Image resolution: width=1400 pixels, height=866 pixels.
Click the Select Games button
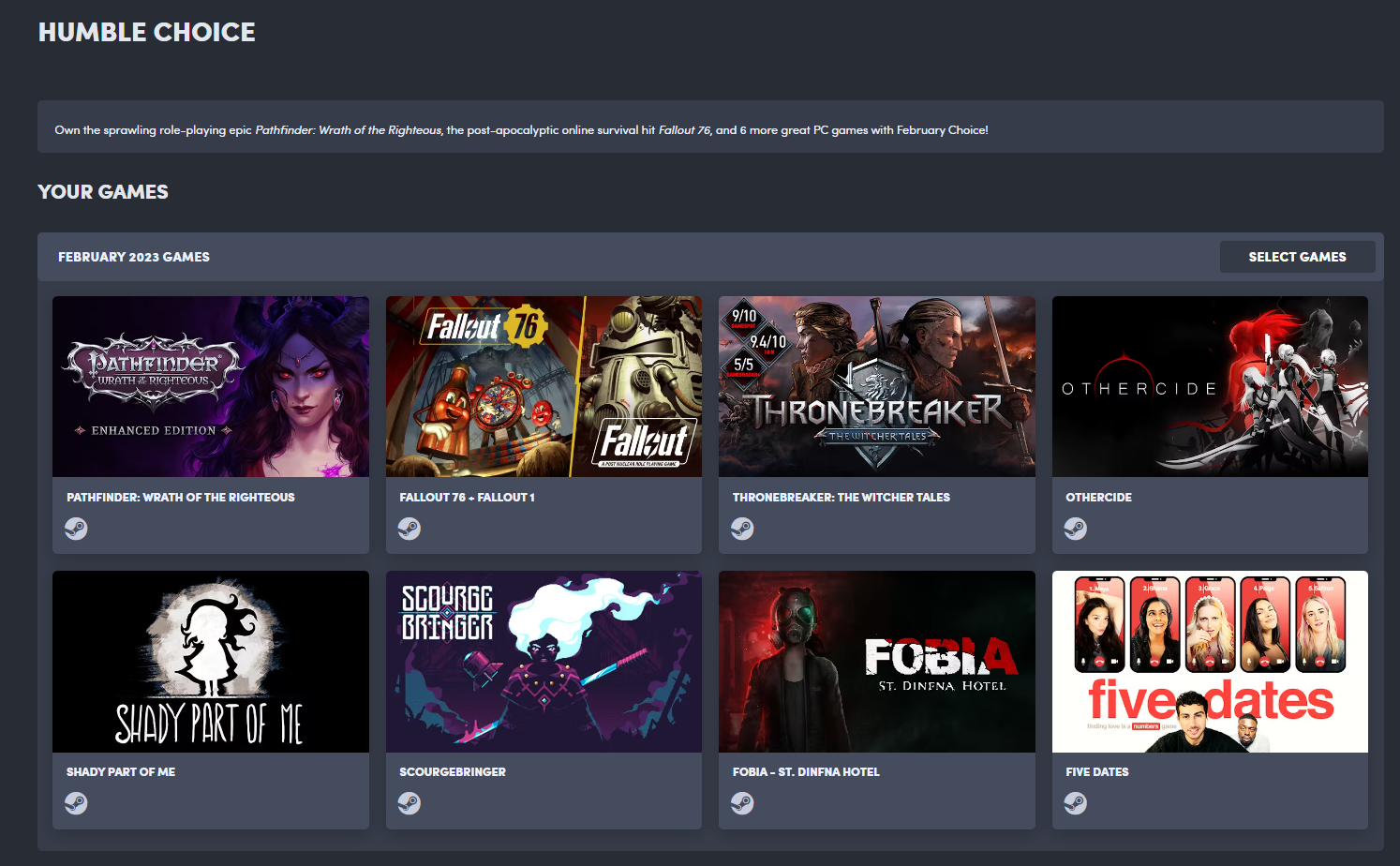pos(1297,257)
